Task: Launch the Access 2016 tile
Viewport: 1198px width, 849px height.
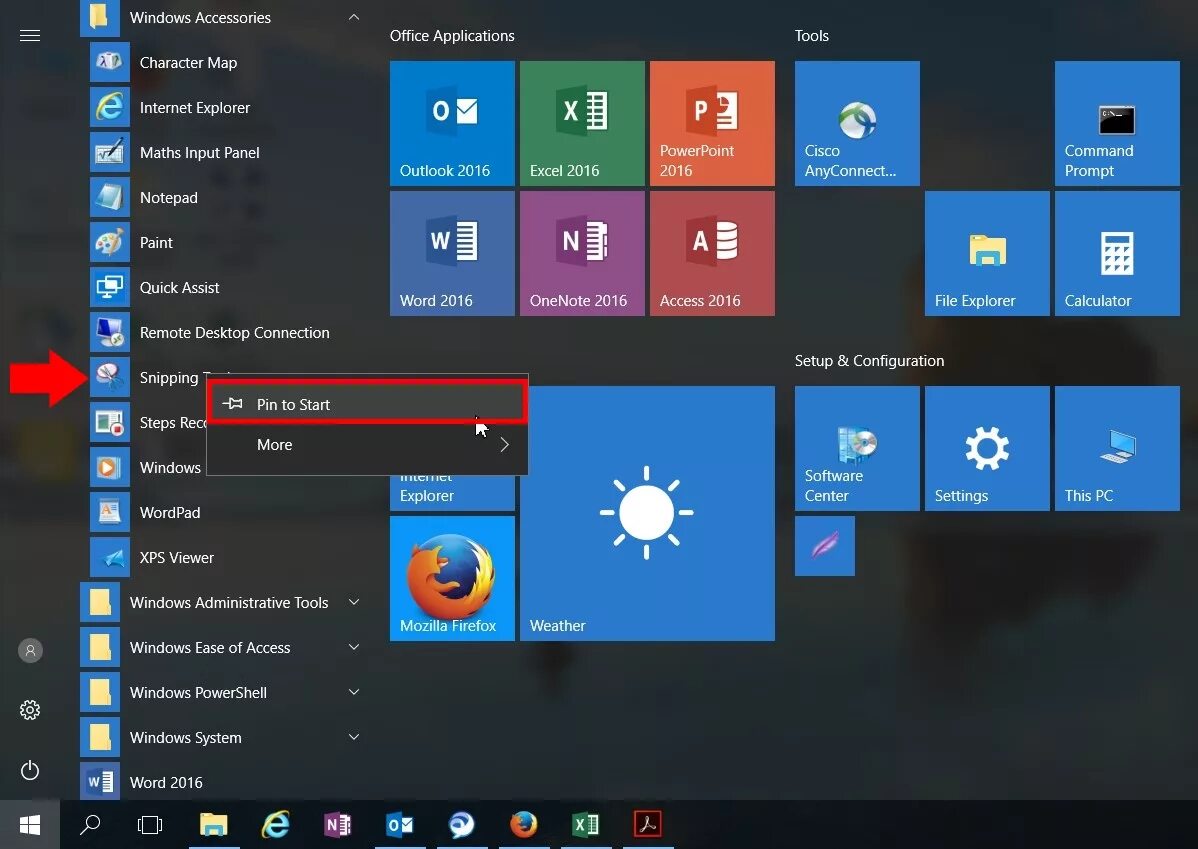Action: [712, 253]
